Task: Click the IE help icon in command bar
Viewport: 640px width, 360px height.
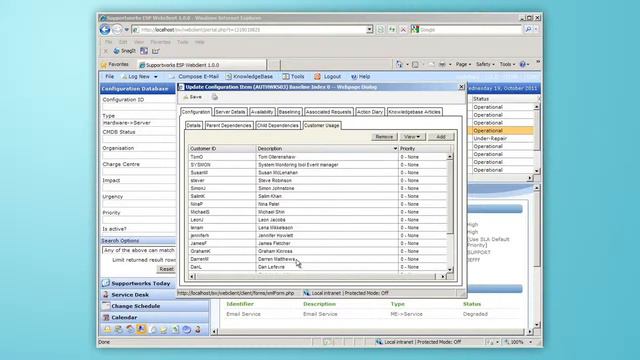Action: [522, 64]
